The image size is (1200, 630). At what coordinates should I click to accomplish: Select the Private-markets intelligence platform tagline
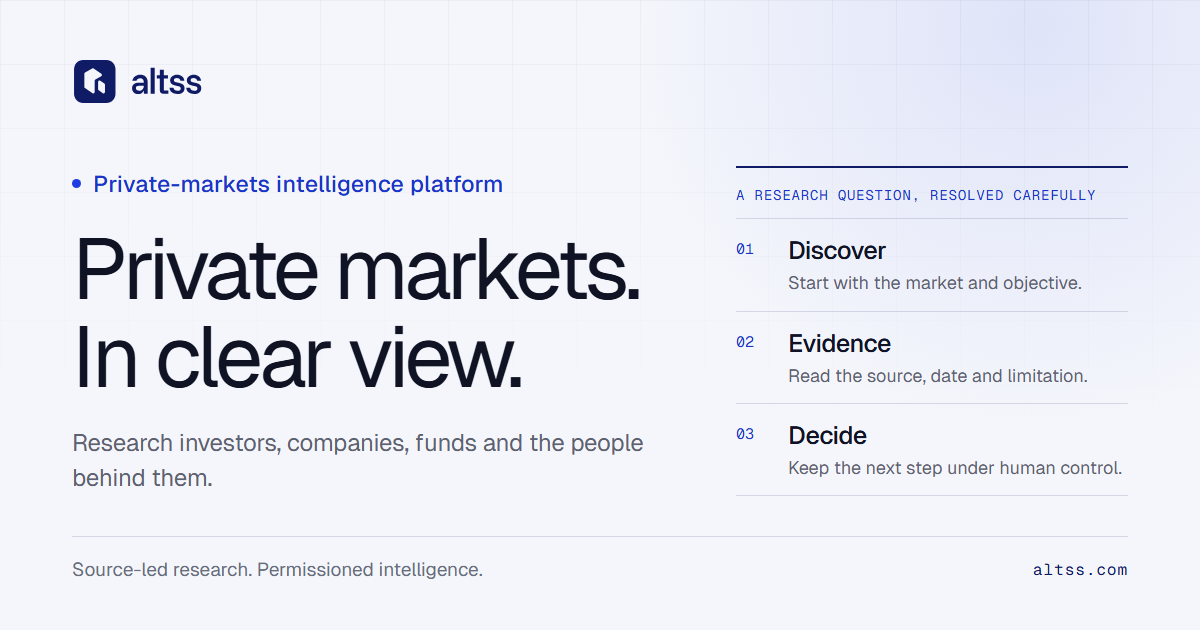tap(298, 184)
